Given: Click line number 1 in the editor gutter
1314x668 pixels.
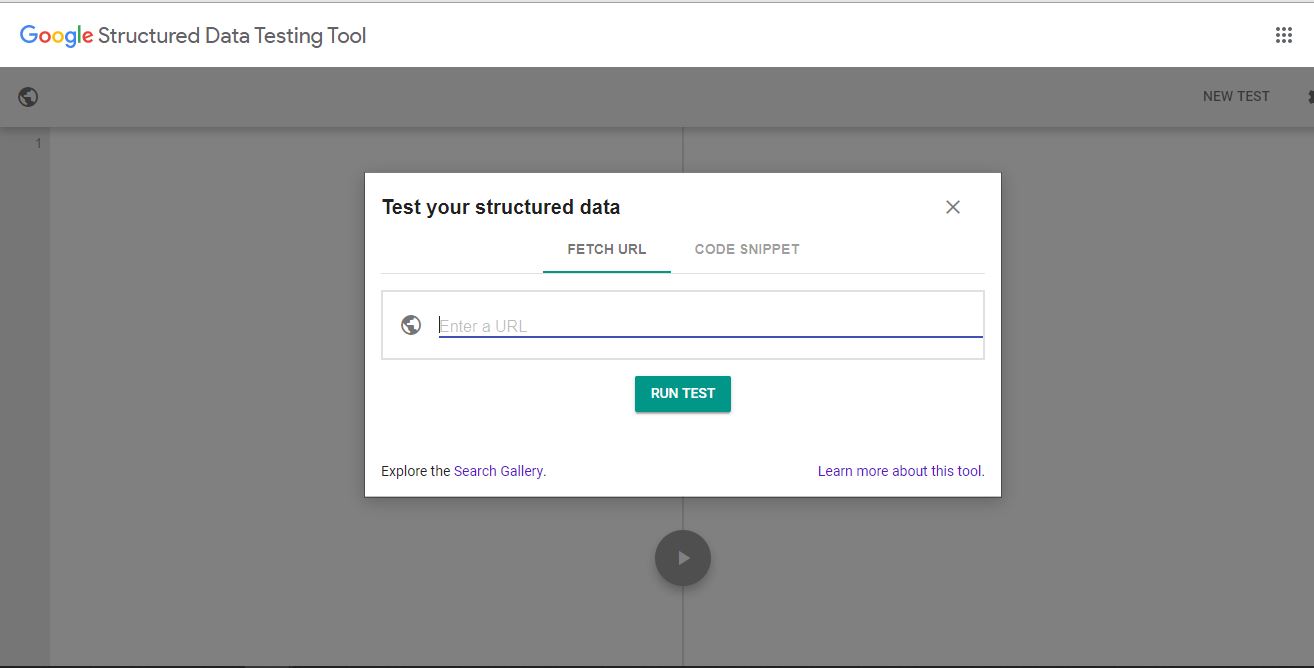Looking at the screenshot, I should pos(38,143).
